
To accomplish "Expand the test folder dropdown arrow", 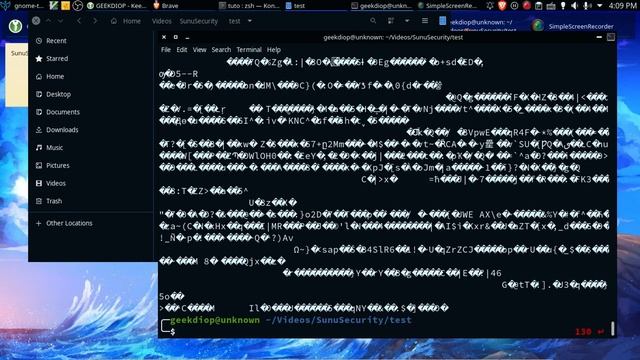I will (250, 21).
